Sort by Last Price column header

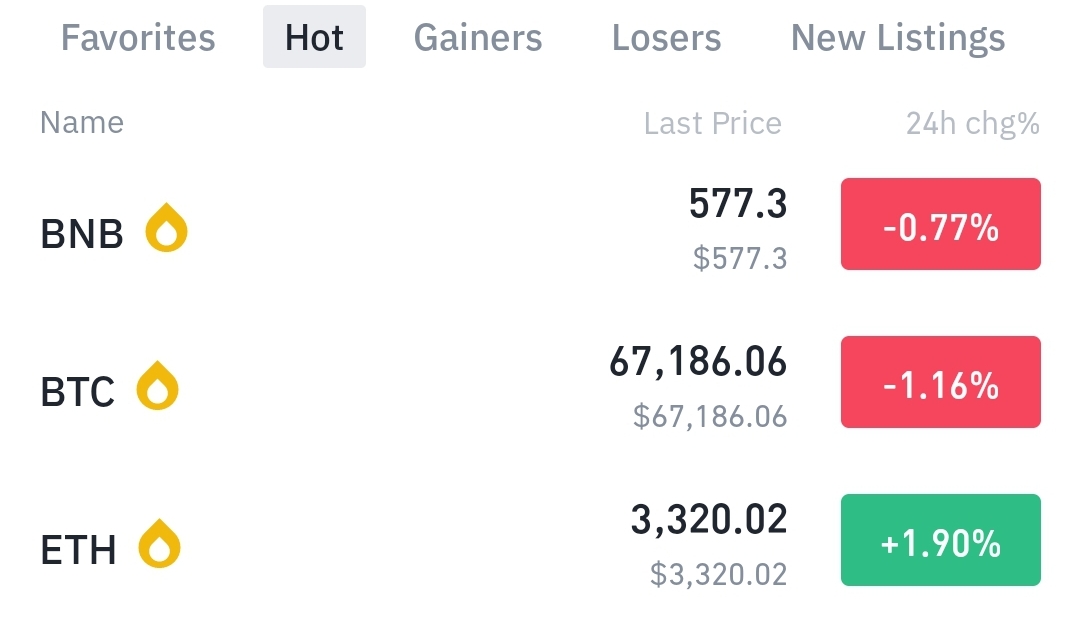(x=712, y=124)
